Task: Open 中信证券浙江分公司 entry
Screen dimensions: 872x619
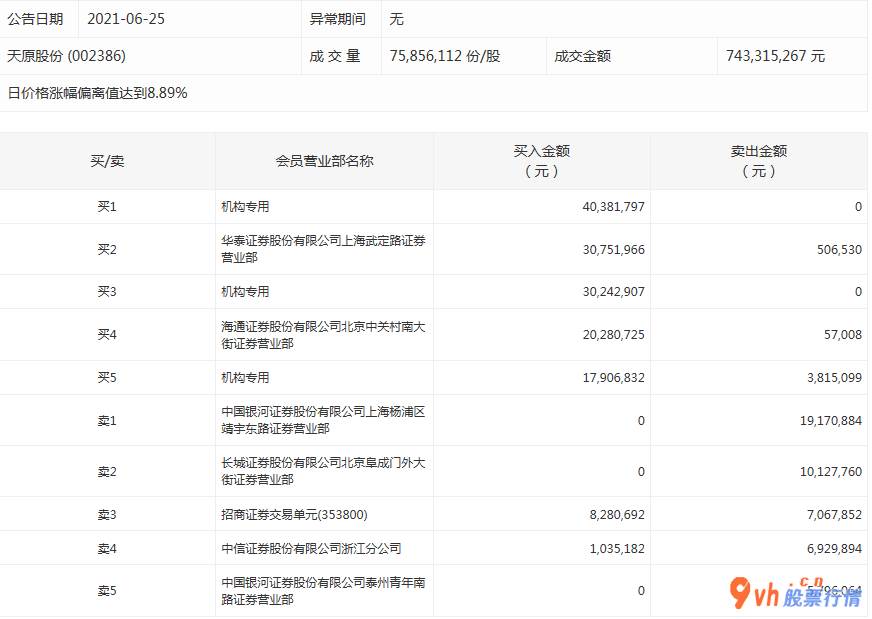Action: pos(297,548)
